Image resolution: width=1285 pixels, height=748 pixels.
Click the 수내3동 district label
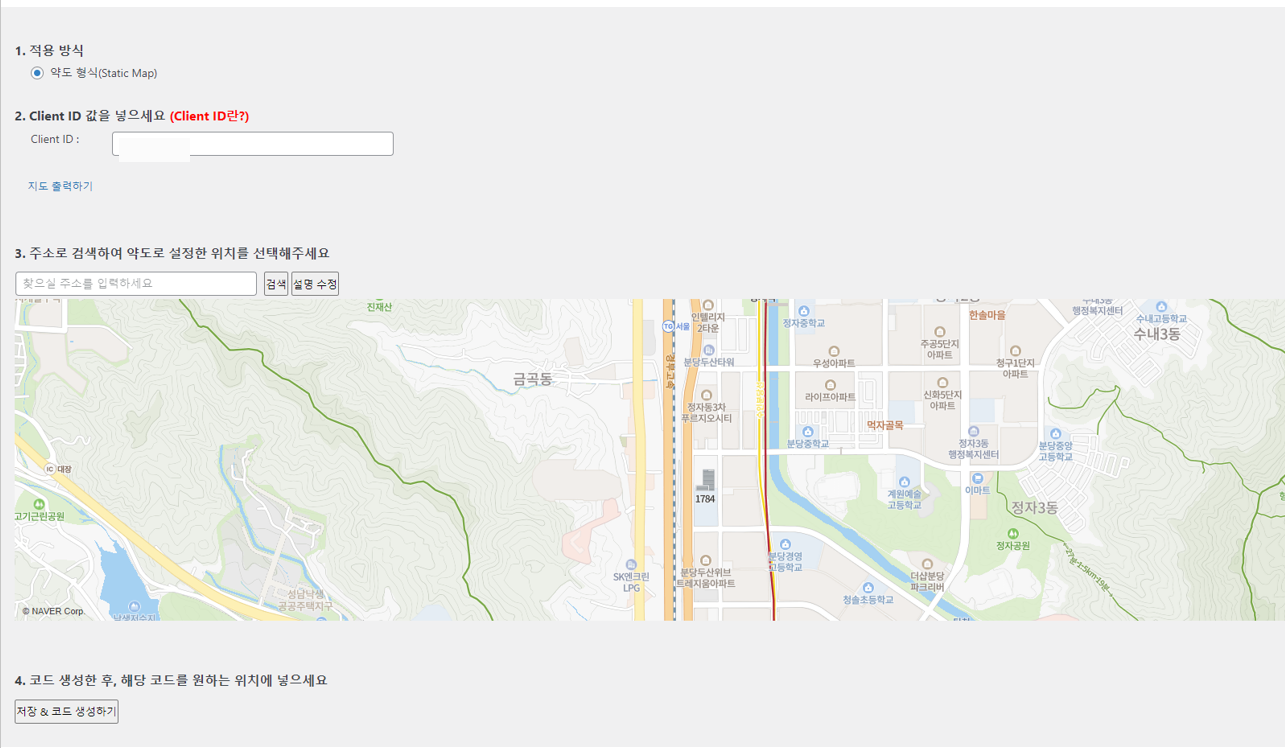(1156, 334)
